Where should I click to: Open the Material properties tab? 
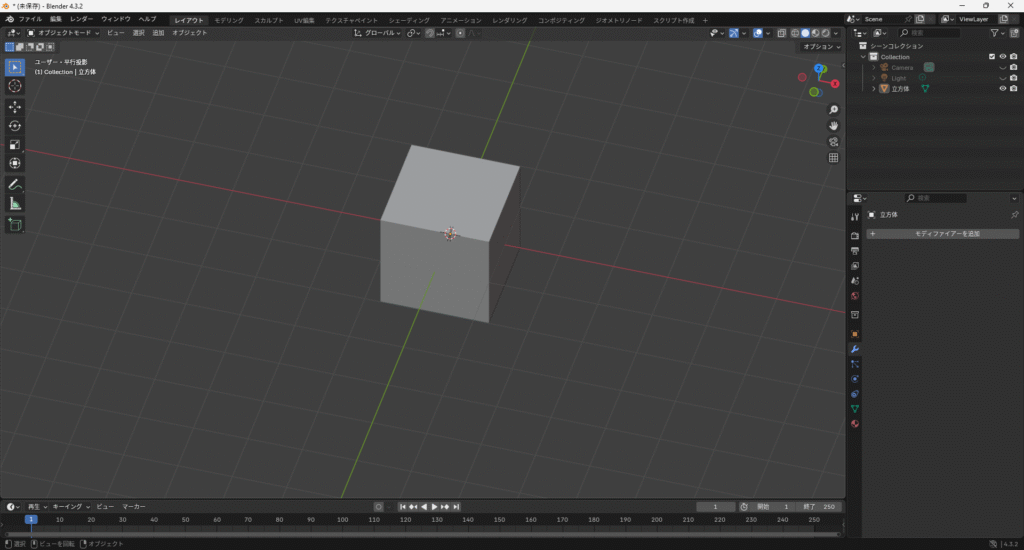[854, 424]
